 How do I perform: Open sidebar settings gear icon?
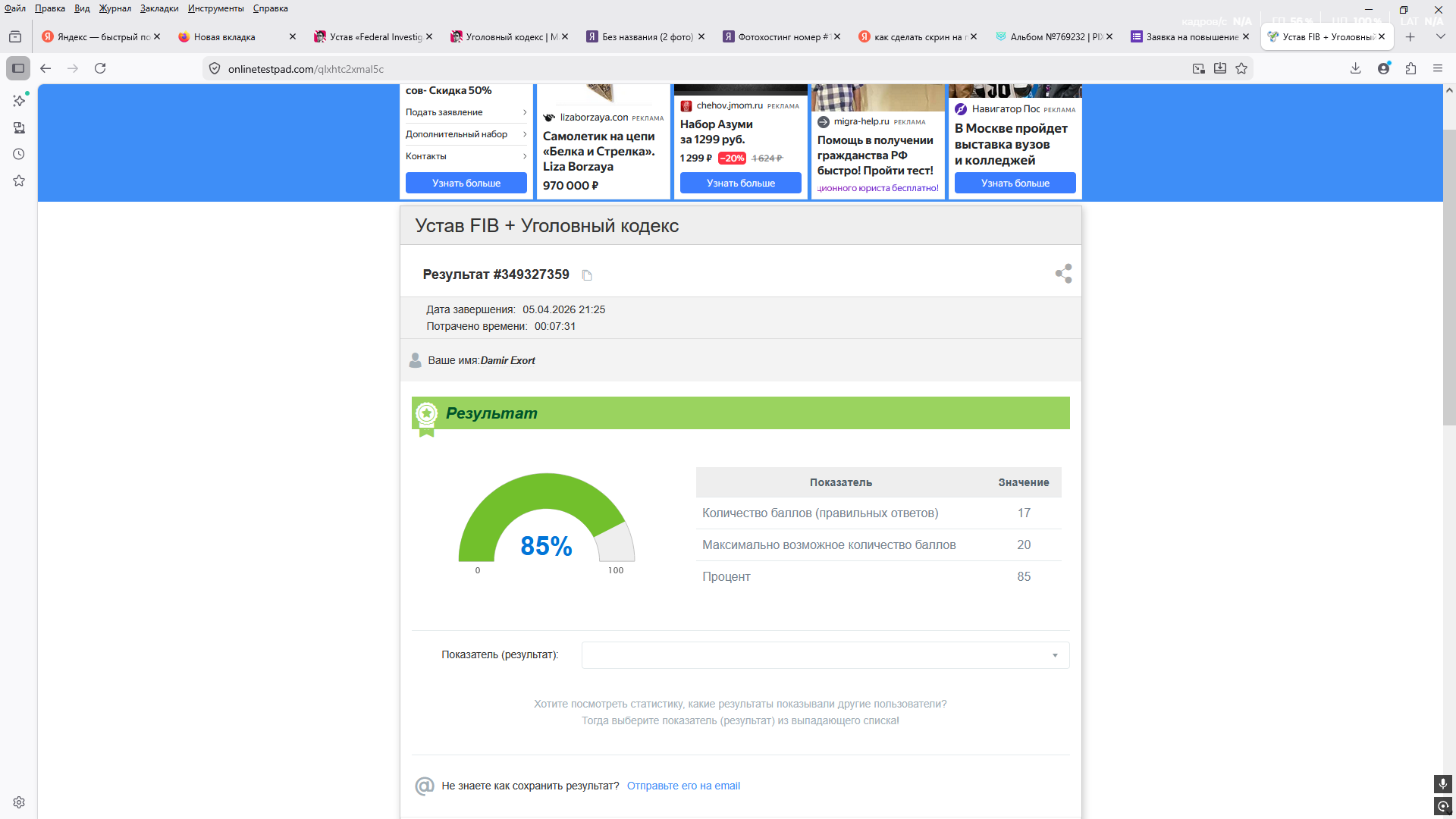pos(19,802)
